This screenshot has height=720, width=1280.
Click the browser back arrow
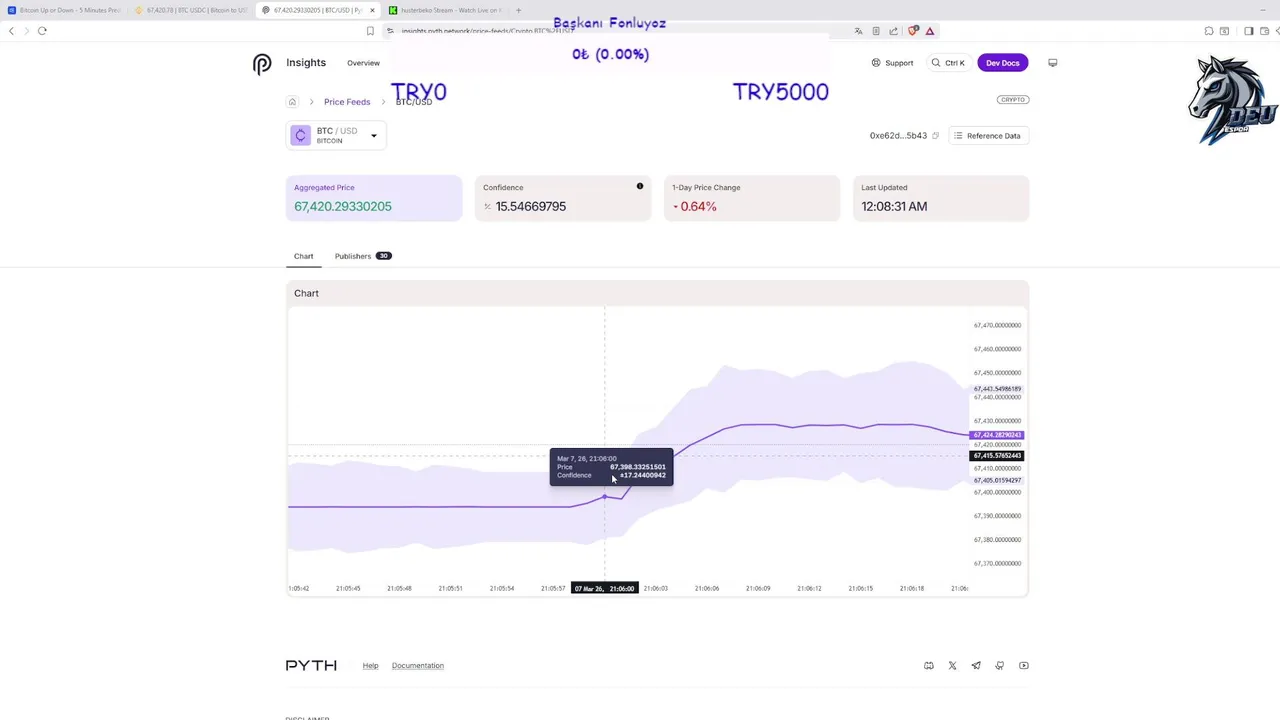pyautogui.click(x=11, y=31)
